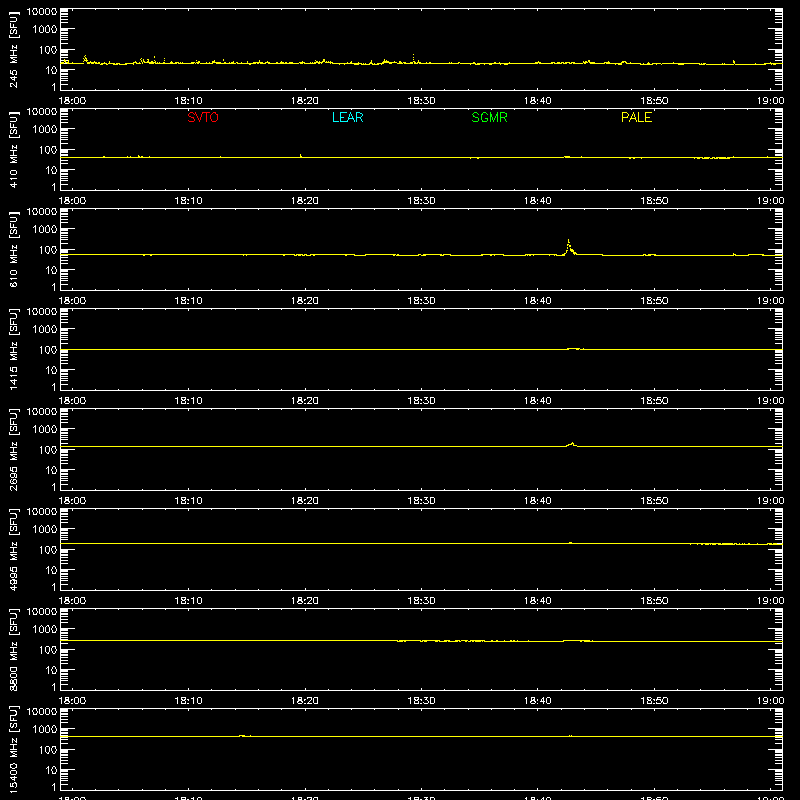800x800 pixels.
Task: Click the 245 MHz [SFU] axis title
Action: 14,49
